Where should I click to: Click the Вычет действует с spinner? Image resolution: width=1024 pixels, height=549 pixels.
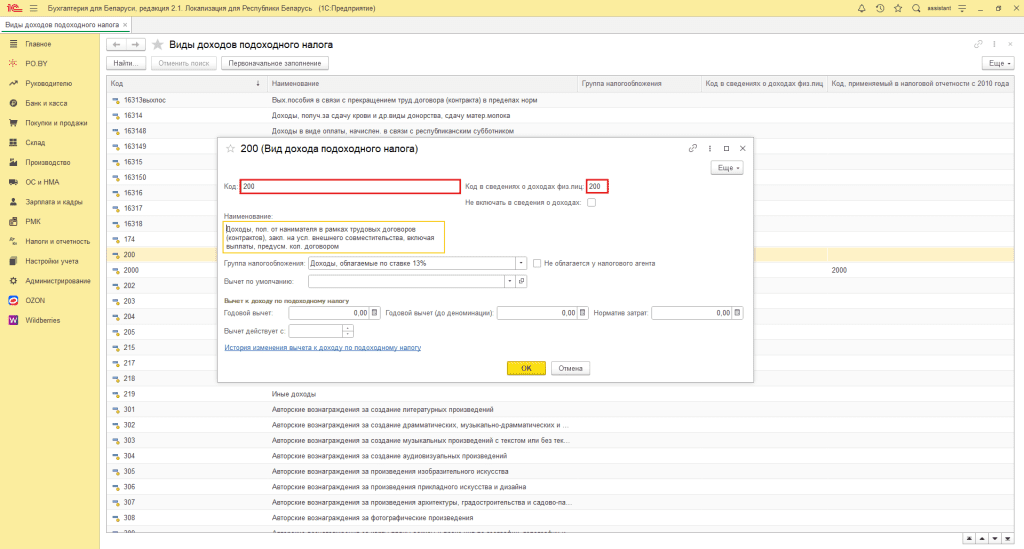(347, 331)
